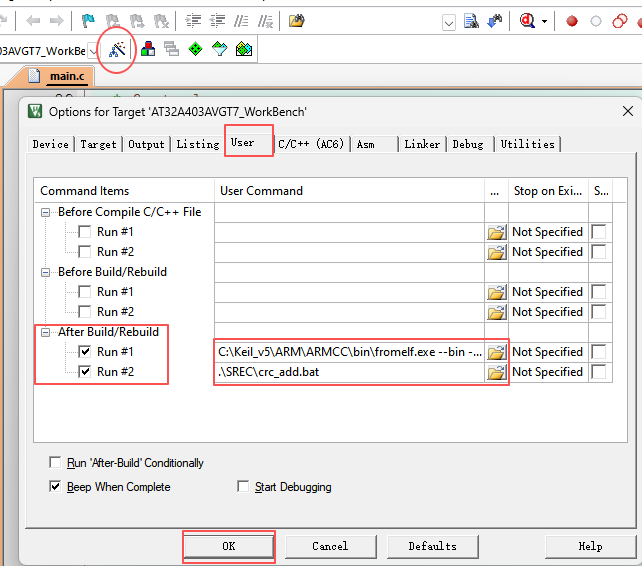Enable Before Build/Rebuild Run #1 checkbox
This screenshot has width=642, height=566.
(x=85, y=292)
